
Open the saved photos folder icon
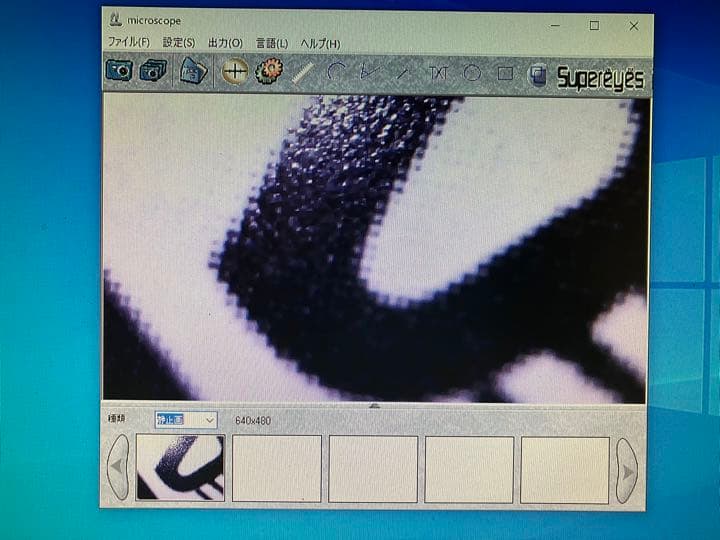[x=193, y=71]
